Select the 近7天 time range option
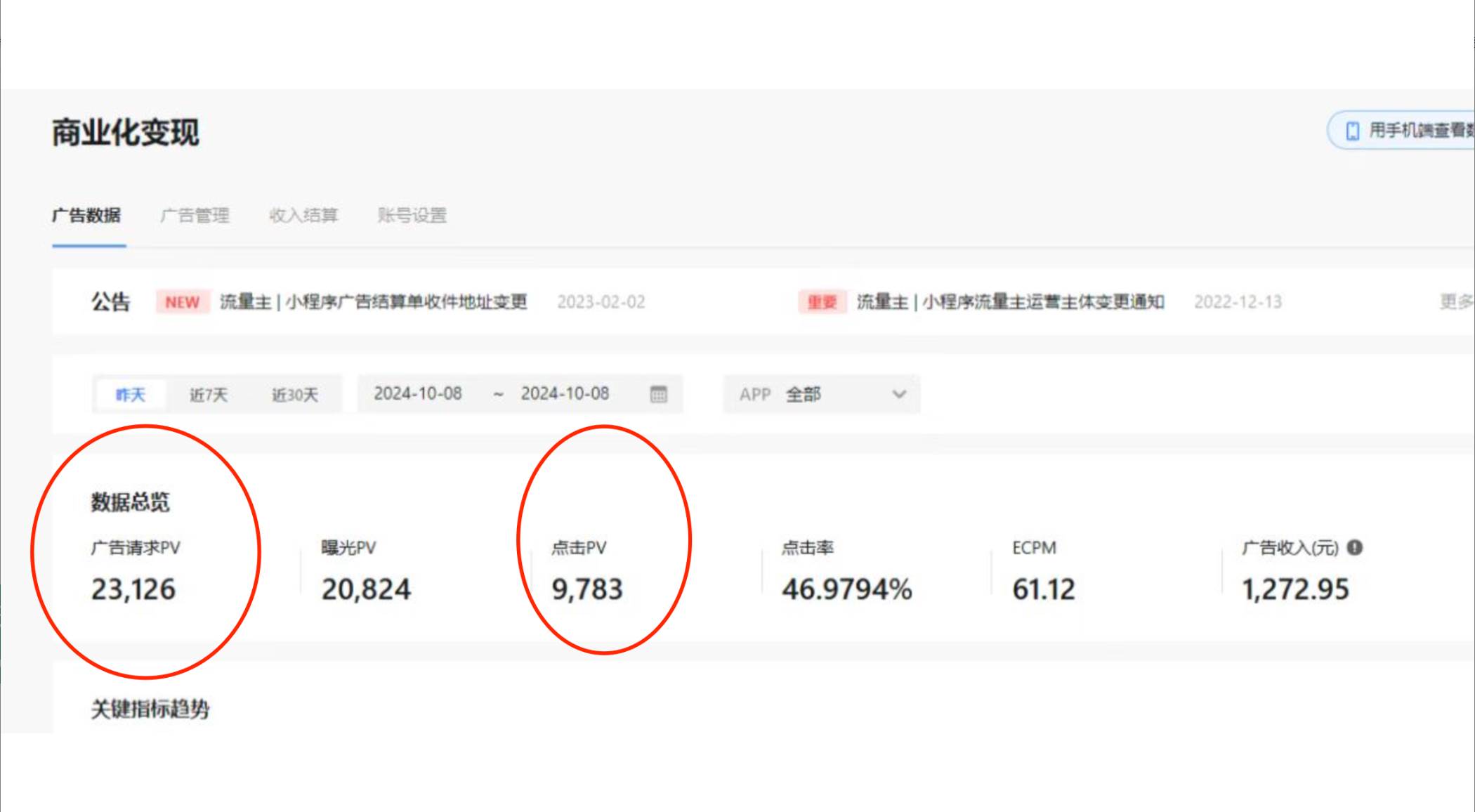Image resolution: width=1475 pixels, height=812 pixels. (207, 392)
